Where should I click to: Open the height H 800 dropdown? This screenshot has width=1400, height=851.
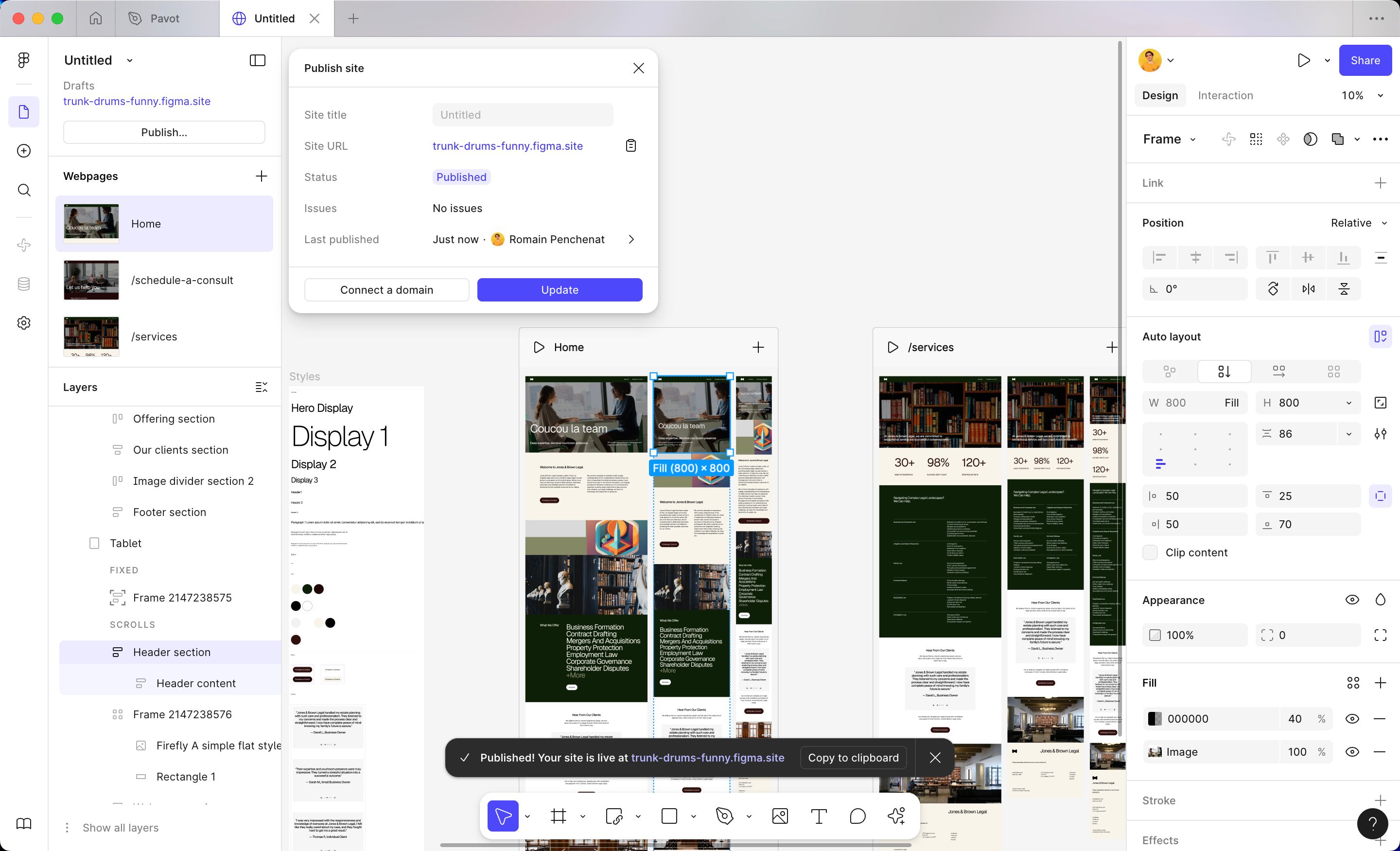[1348, 403]
